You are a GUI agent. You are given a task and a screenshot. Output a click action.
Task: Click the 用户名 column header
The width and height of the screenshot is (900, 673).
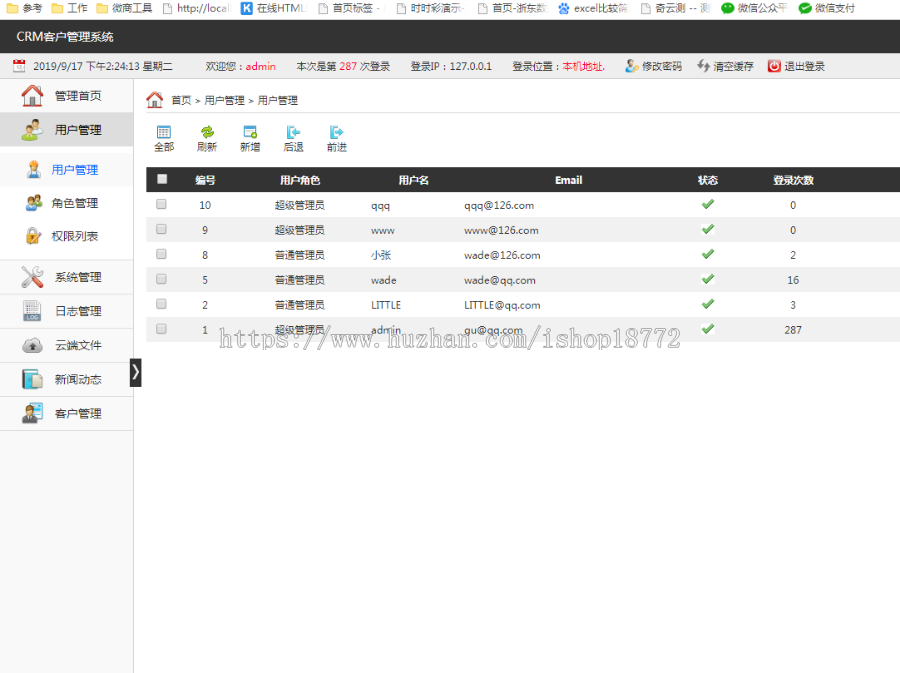coord(413,180)
